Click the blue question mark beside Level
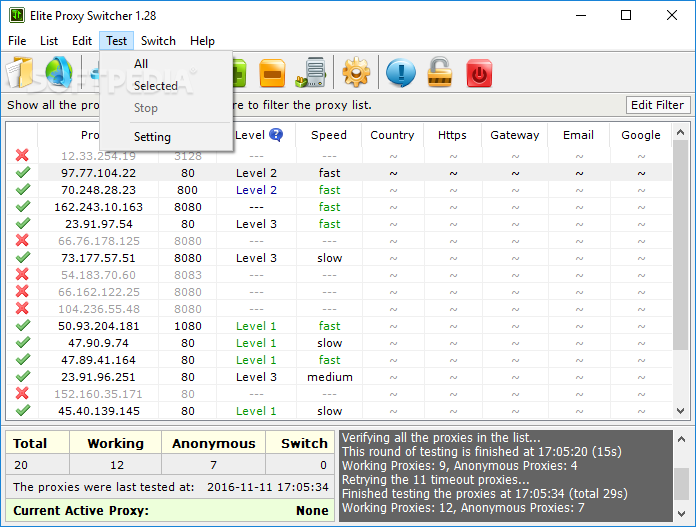The image size is (696, 527). pos(276,135)
